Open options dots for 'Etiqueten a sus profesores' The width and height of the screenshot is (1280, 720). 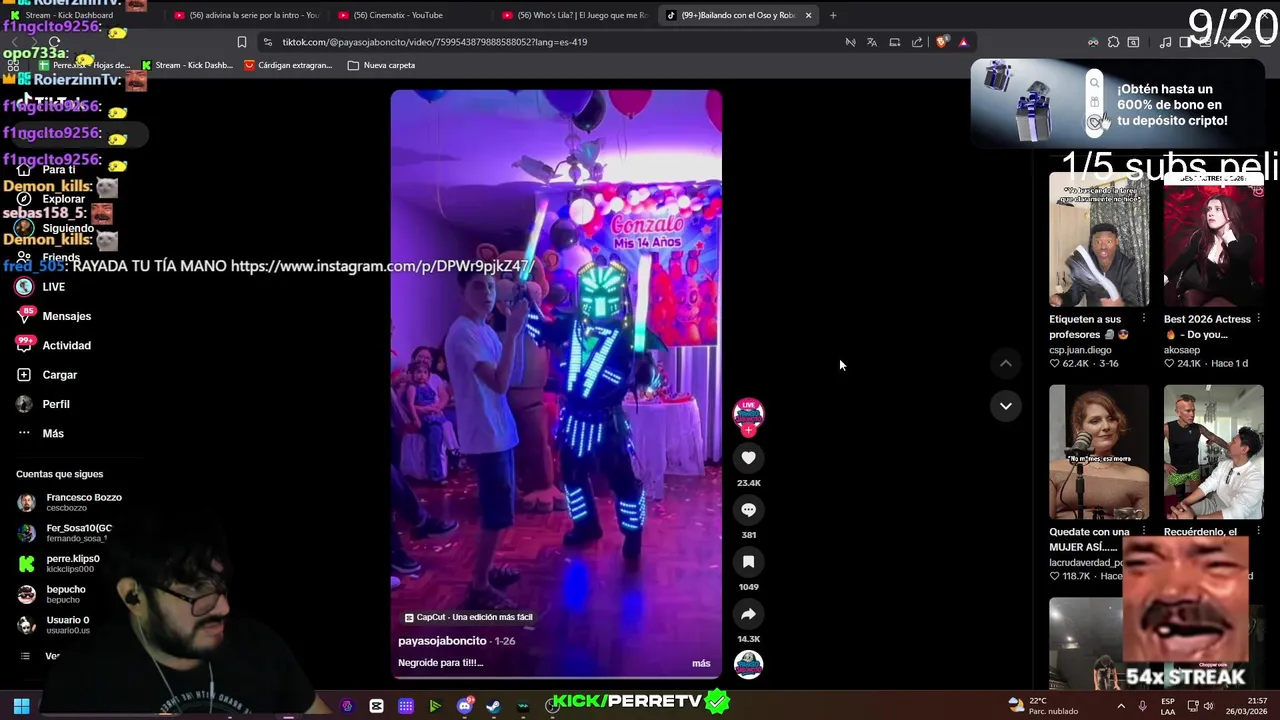pyautogui.click(x=1144, y=319)
